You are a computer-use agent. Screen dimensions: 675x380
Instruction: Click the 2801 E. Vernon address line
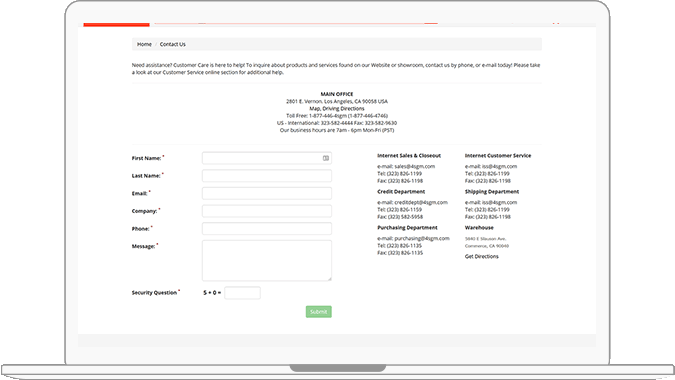coord(337,102)
